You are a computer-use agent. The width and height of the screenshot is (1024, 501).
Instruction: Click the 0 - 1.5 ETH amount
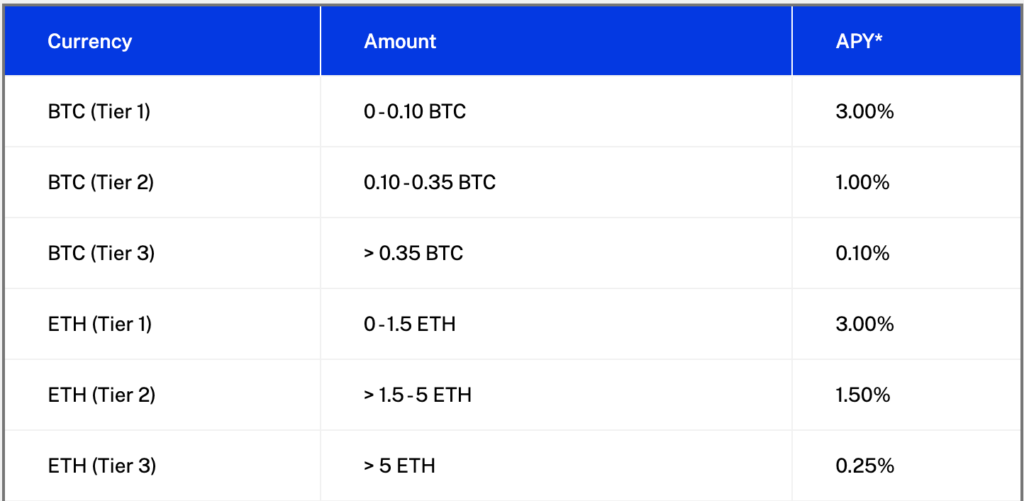point(409,324)
